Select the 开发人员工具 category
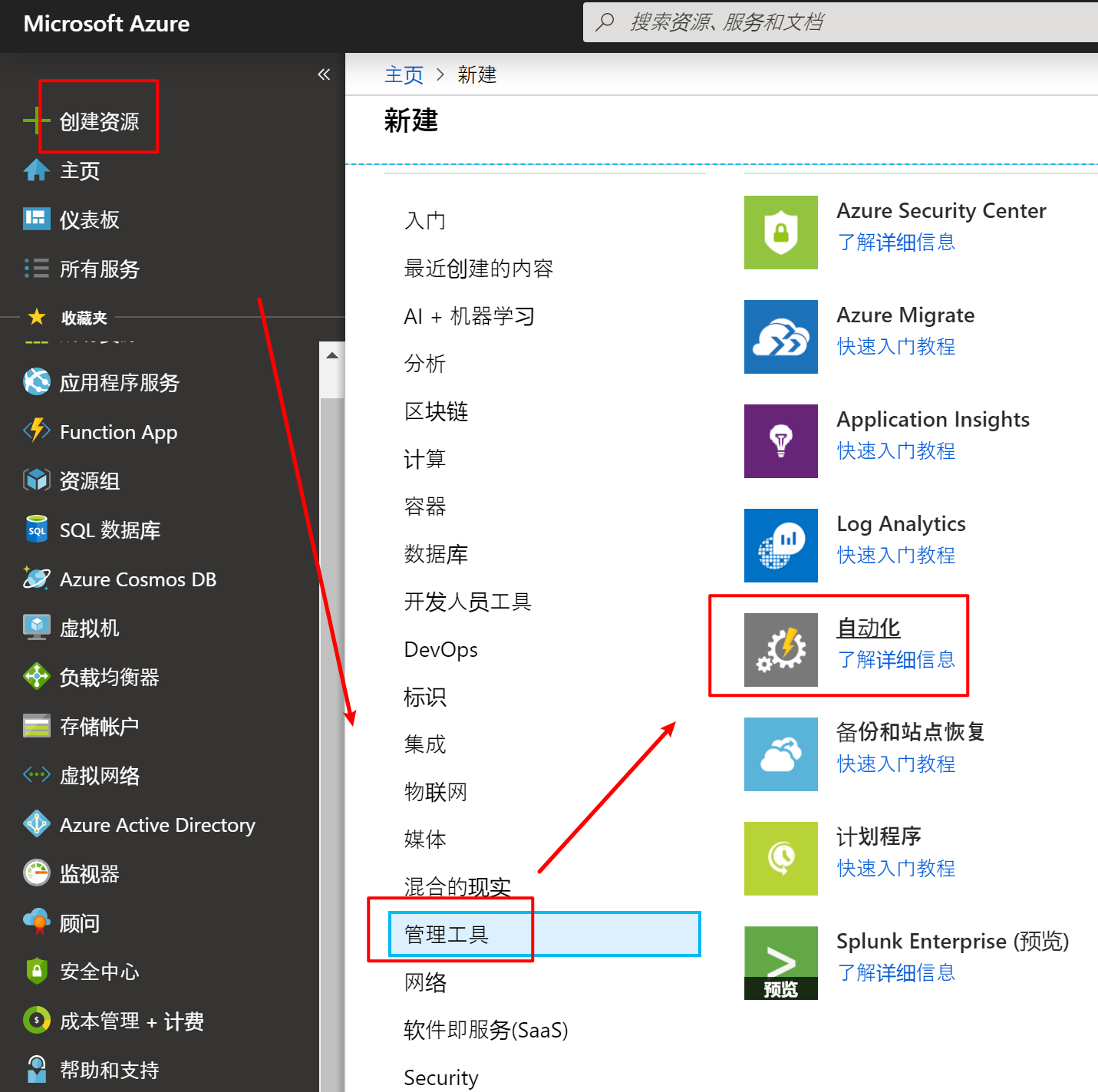This screenshot has height=1092, width=1098. point(468,602)
